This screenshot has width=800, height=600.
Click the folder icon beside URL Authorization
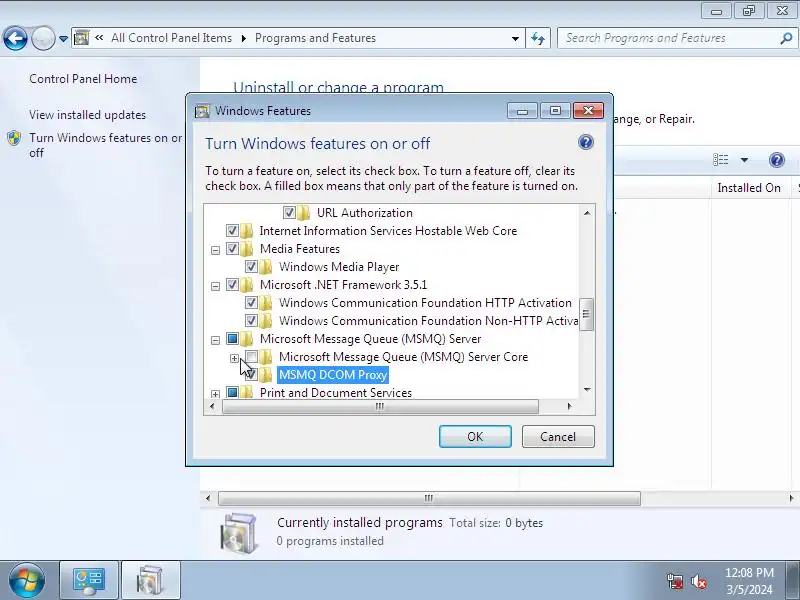[x=304, y=213]
